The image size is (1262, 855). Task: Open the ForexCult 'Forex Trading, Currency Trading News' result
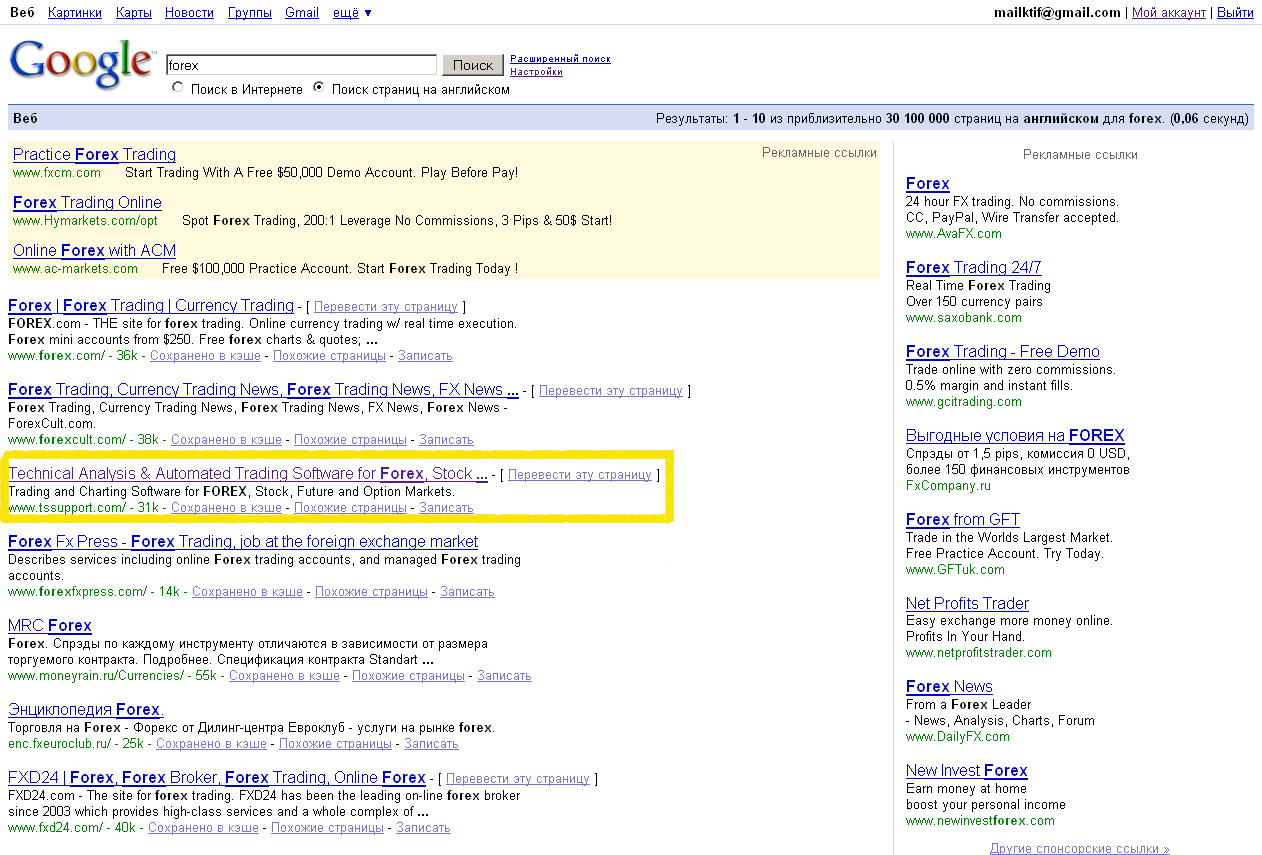point(263,390)
